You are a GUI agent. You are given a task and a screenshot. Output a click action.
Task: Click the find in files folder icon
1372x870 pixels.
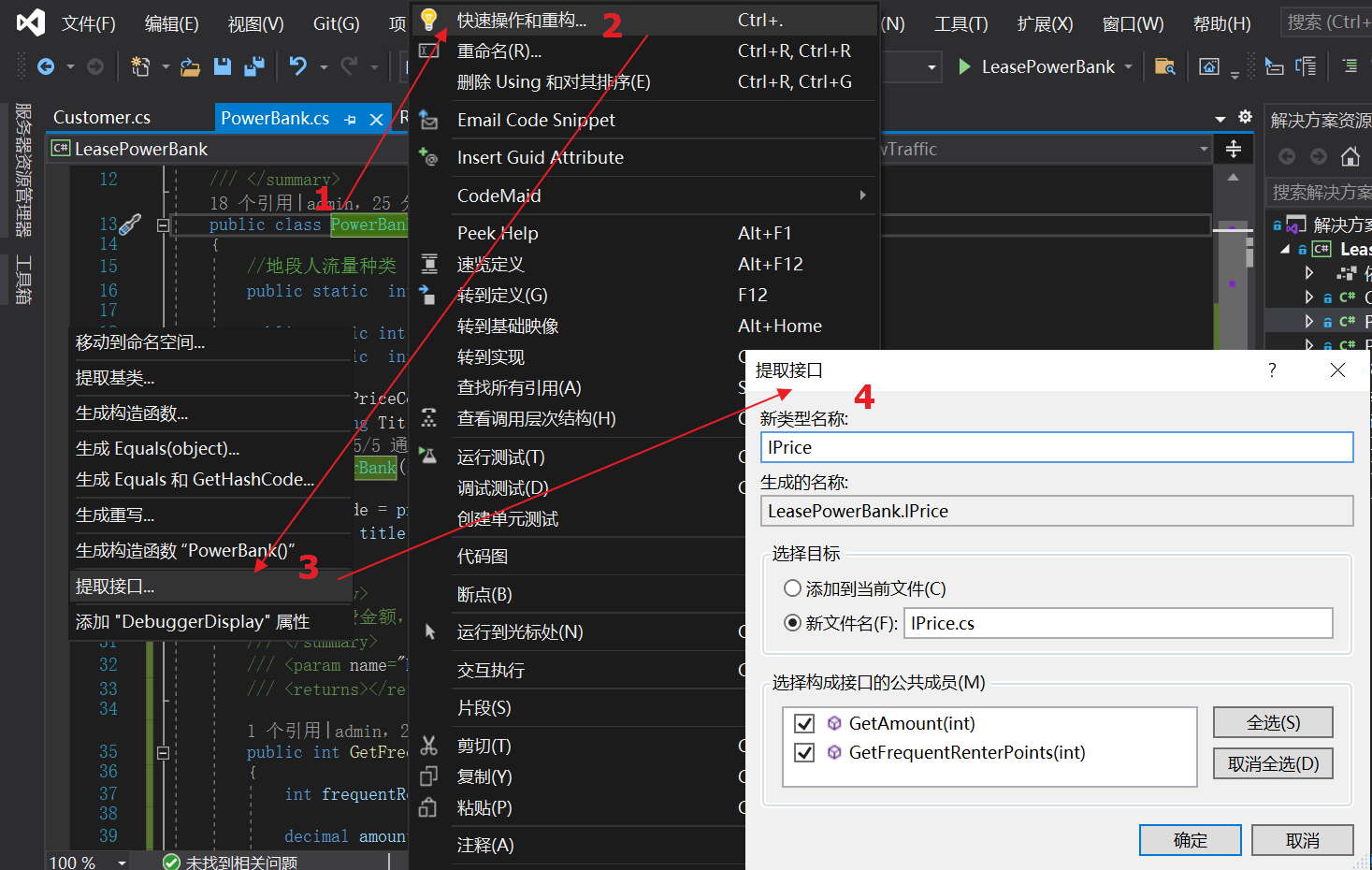click(x=1164, y=66)
